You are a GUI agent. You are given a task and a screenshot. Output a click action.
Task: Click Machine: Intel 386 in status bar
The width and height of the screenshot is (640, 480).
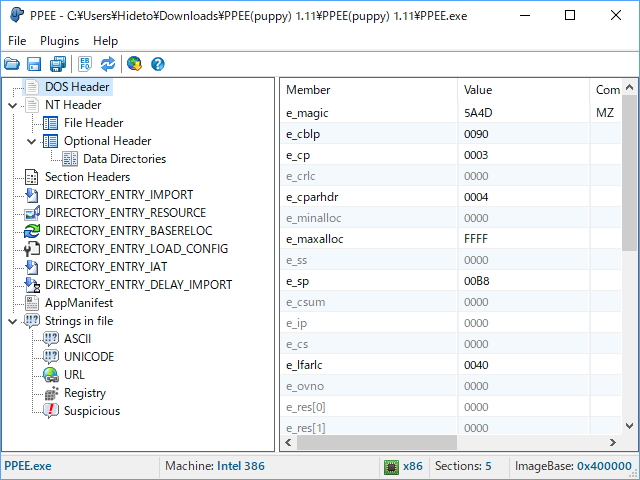(215, 466)
